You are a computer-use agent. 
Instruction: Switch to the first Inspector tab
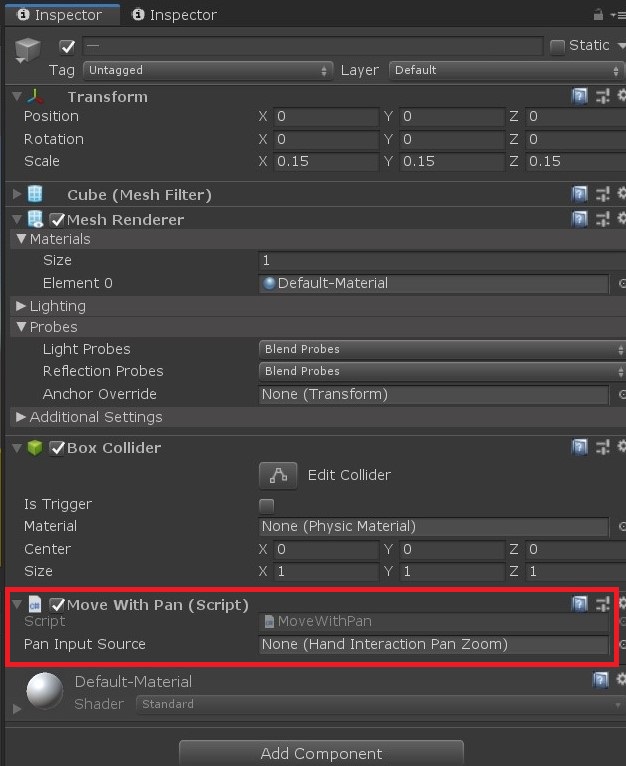point(62,15)
